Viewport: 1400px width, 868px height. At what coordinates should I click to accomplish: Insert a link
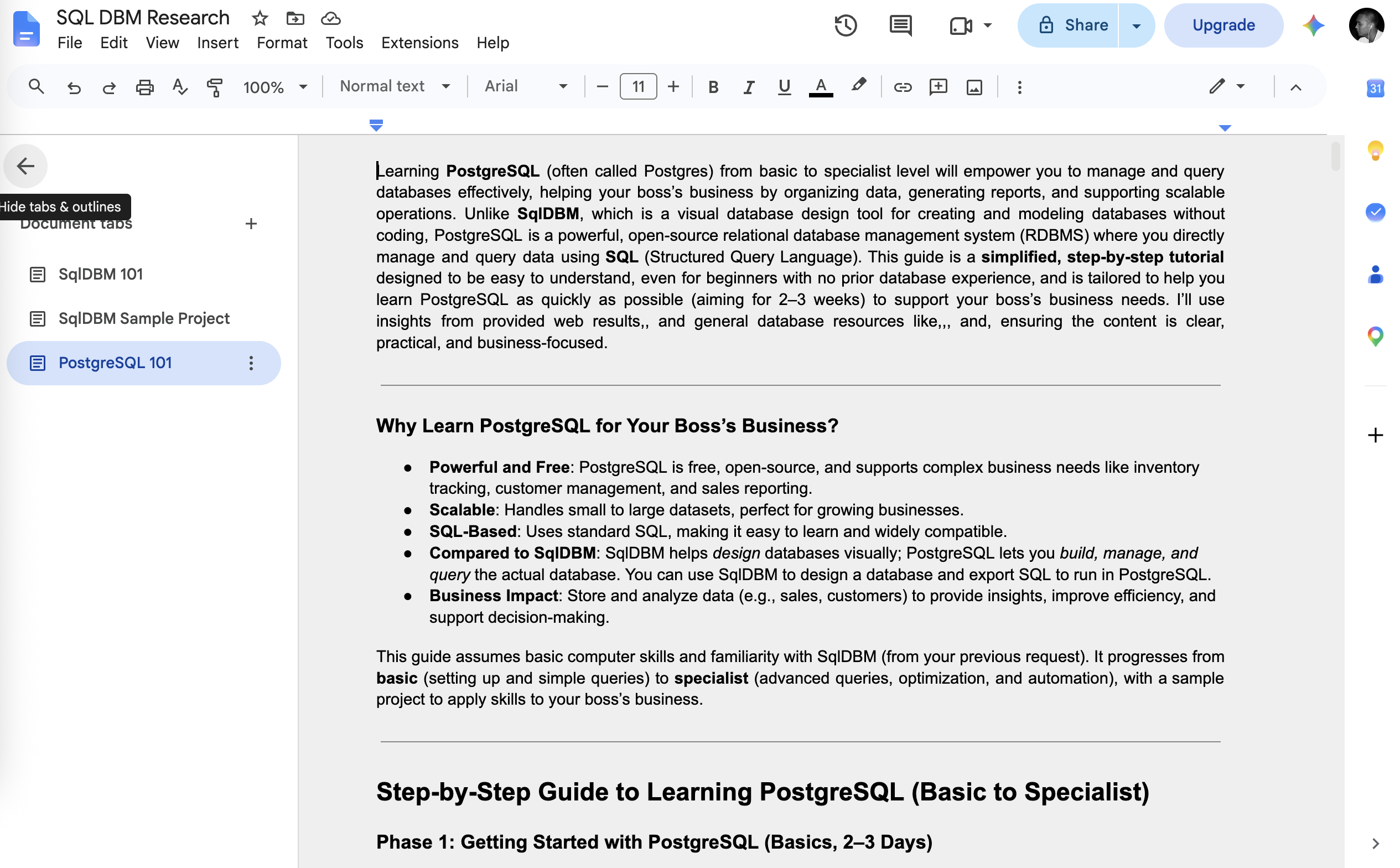pyautogui.click(x=903, y=87)
